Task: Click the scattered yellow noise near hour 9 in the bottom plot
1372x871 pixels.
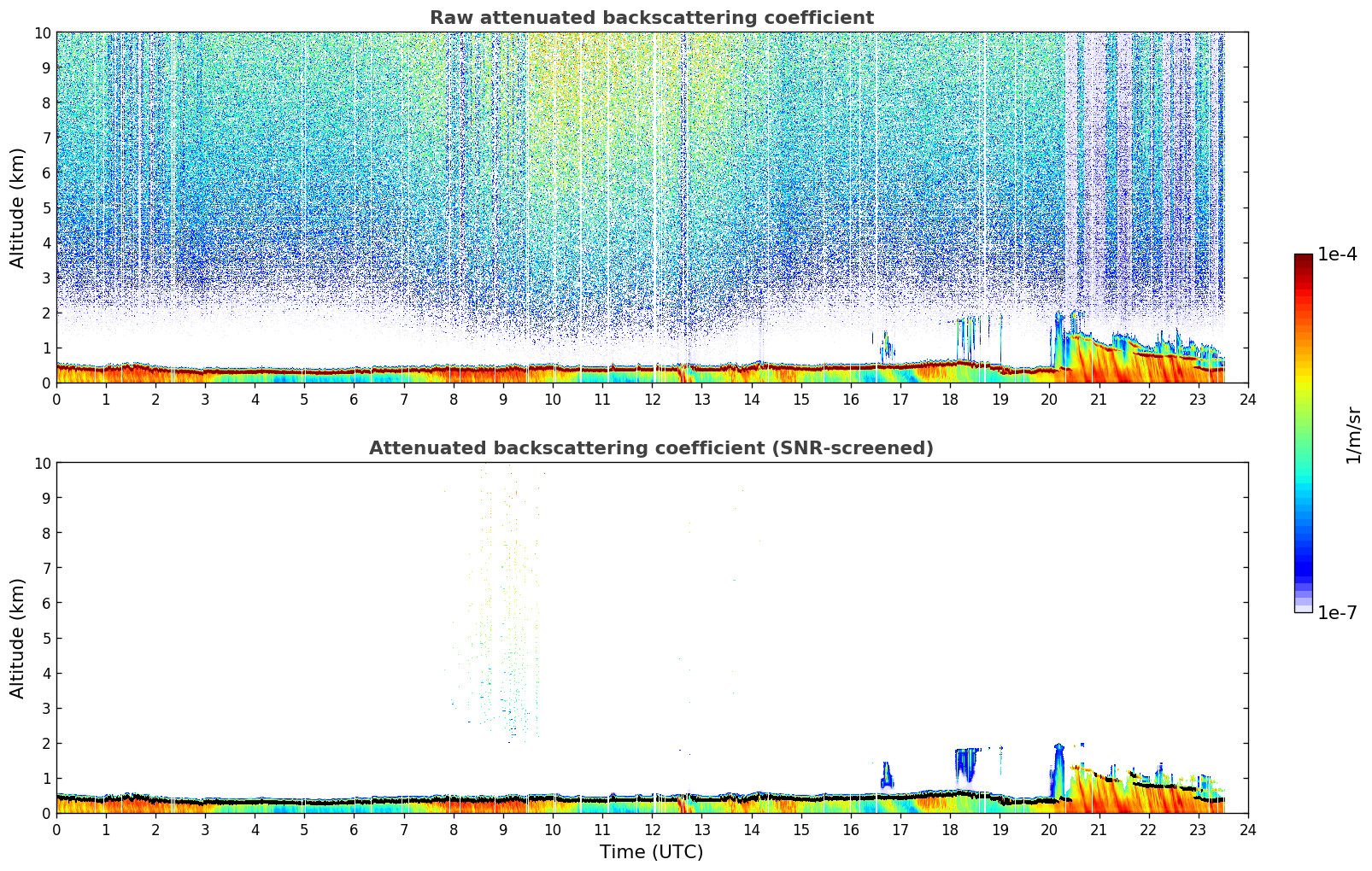Action: coord(510,598)
